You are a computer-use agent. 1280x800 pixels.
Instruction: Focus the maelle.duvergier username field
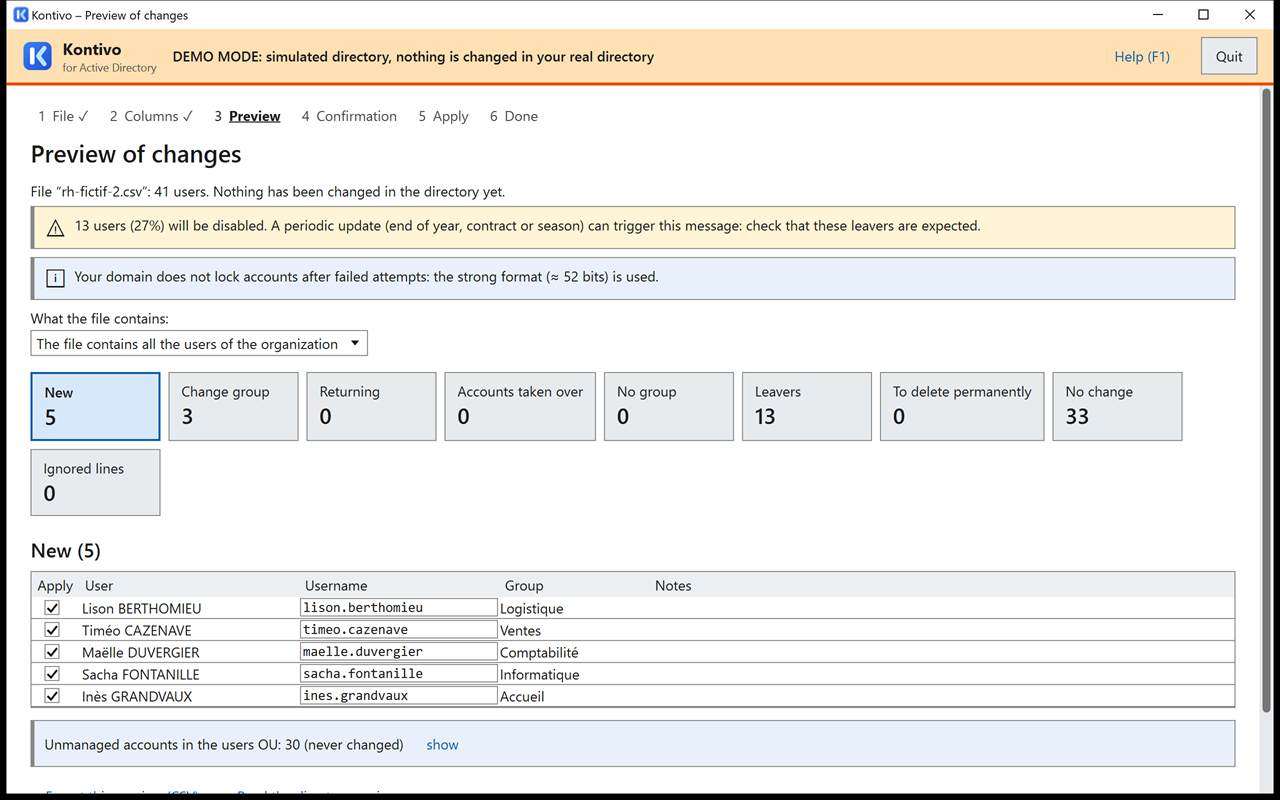(x=398, y=651)
